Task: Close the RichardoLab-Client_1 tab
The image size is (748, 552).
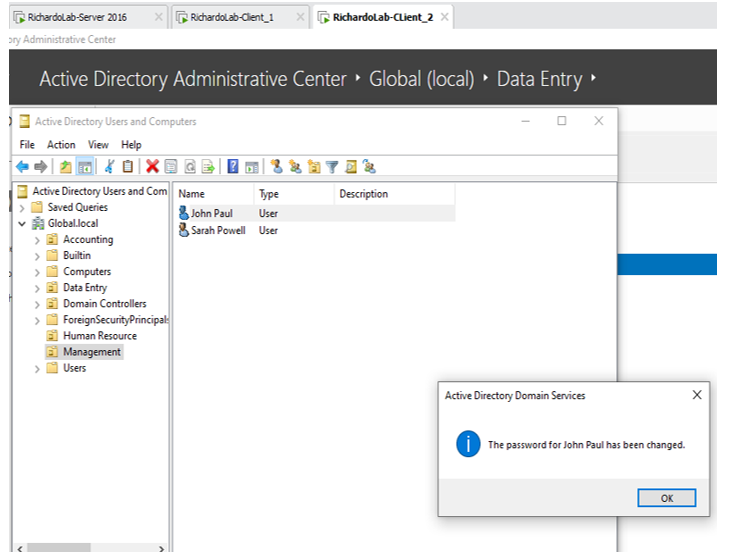Action: pos(300,17)
